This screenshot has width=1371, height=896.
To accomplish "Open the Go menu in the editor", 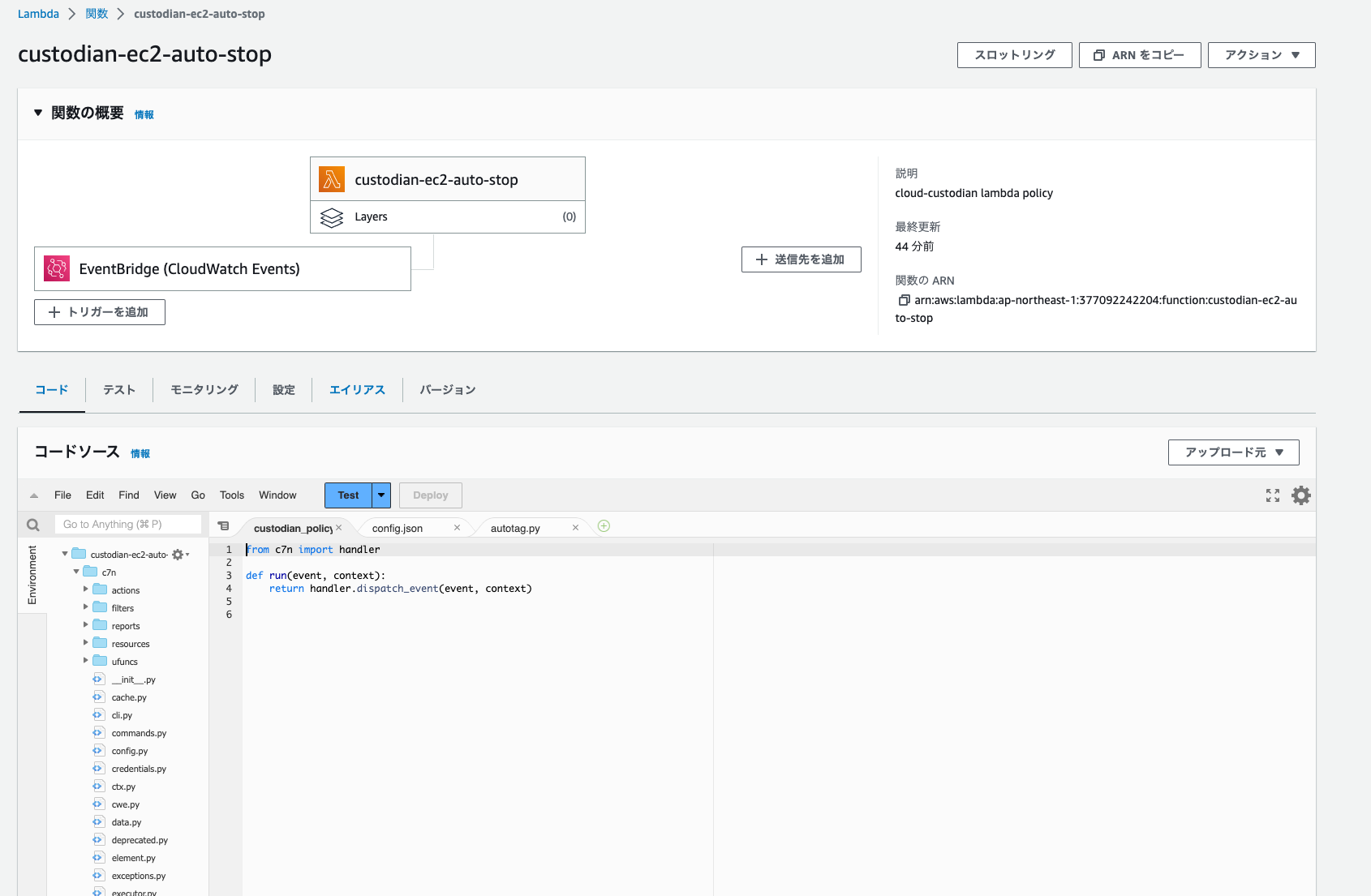I will click(x=198, y=495).
